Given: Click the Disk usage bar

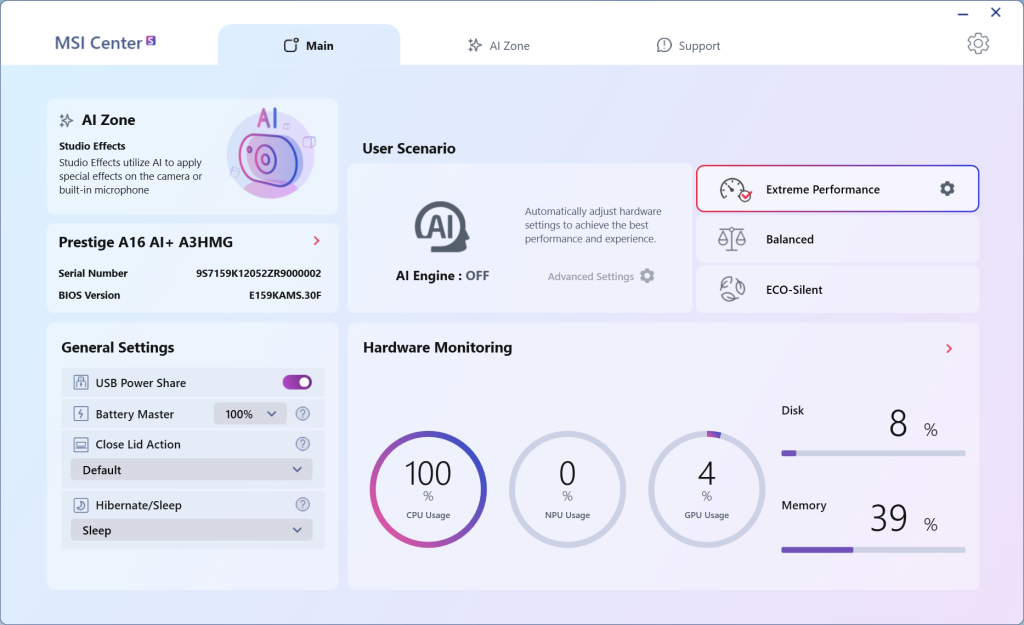Looking at the screenshot, I should pos(873,453).
